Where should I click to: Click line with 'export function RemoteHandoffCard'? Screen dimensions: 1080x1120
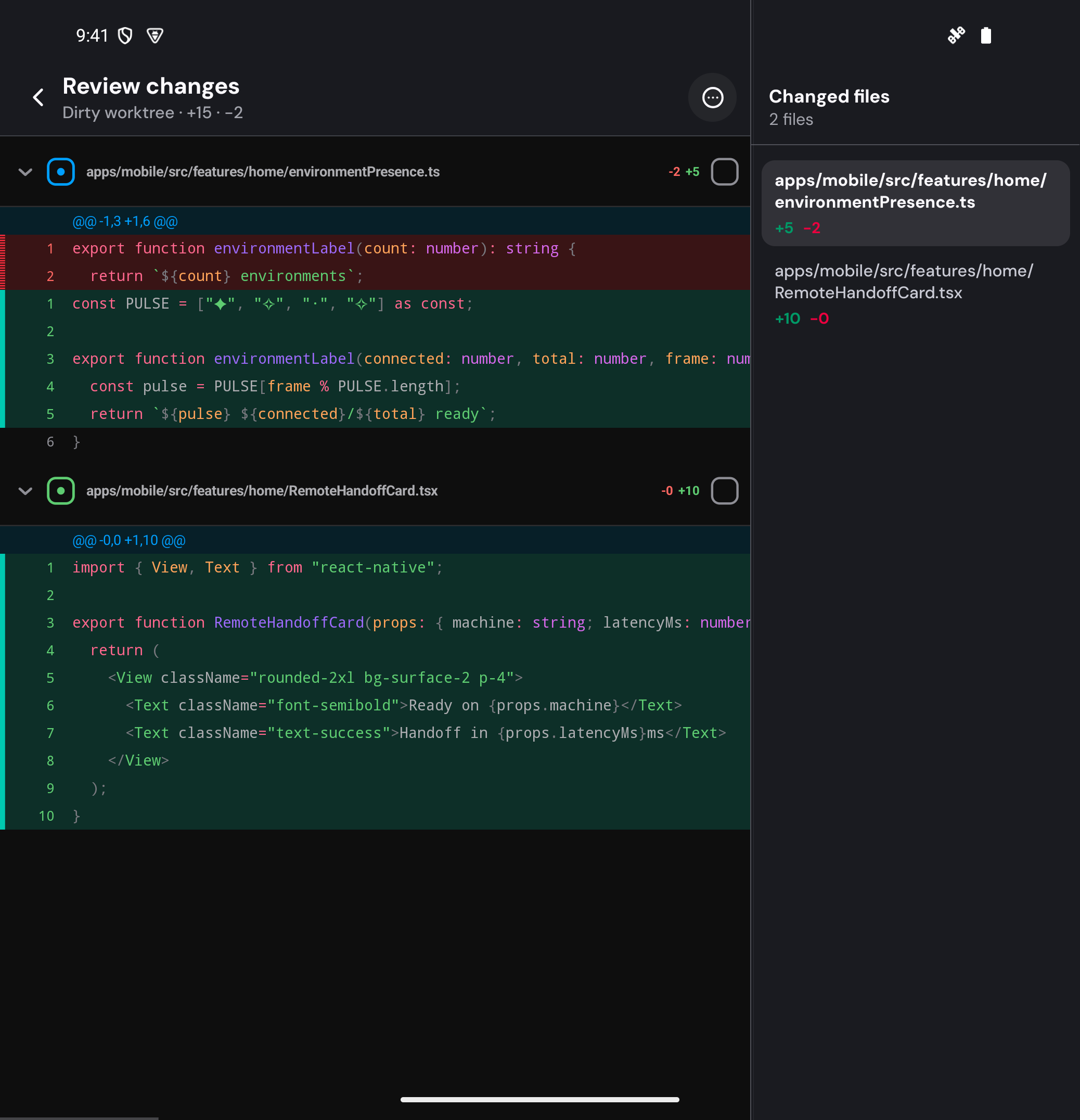[x=375, y=622]
